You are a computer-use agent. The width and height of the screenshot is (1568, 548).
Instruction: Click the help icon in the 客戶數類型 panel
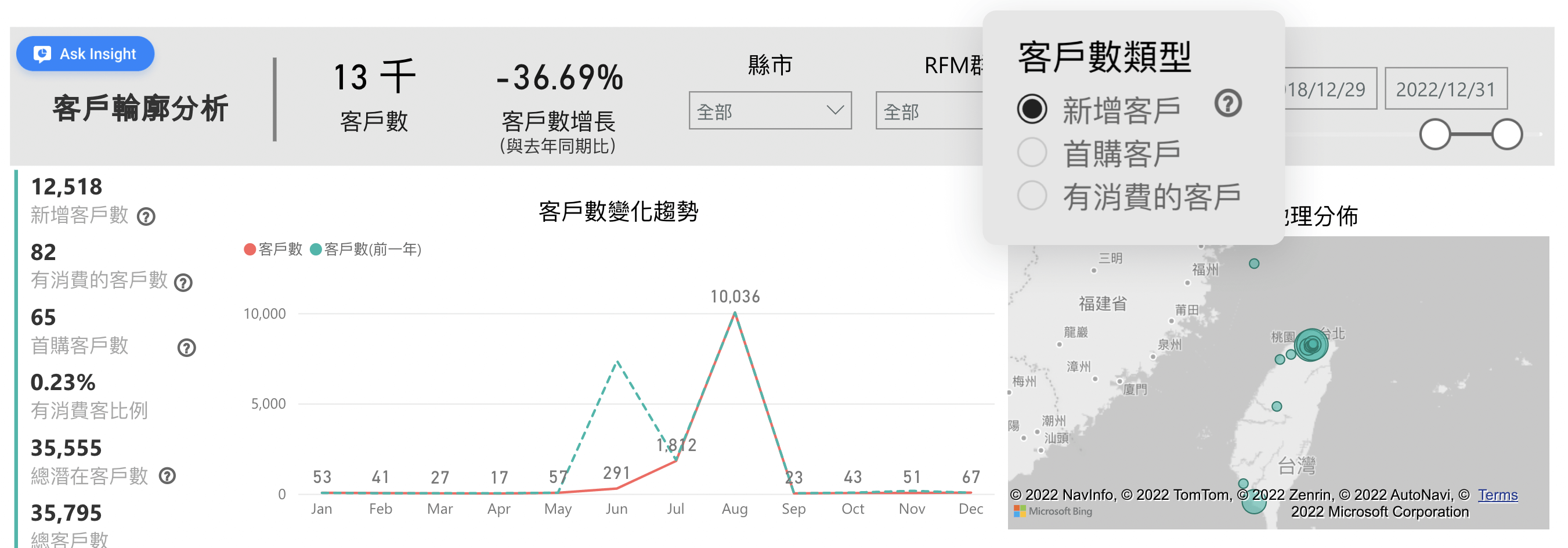1228,104
